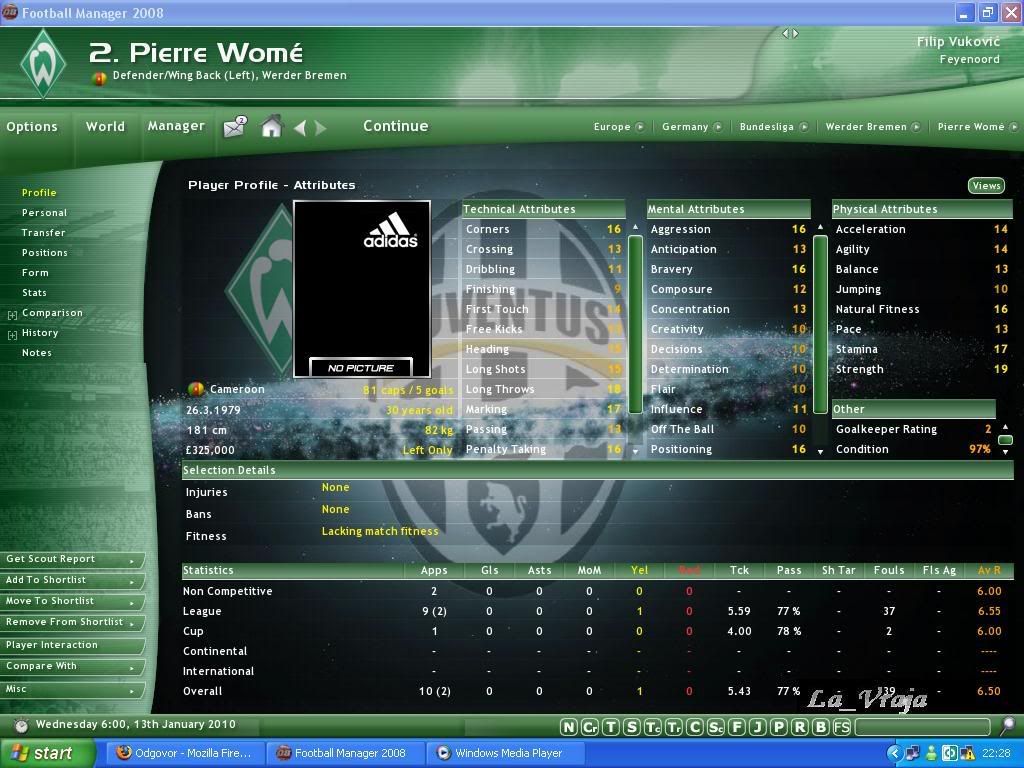This screenshot has width=1024, height=768.
Task: Click the N shortcut icon in bottom bar
Action: tap(569, 727)
